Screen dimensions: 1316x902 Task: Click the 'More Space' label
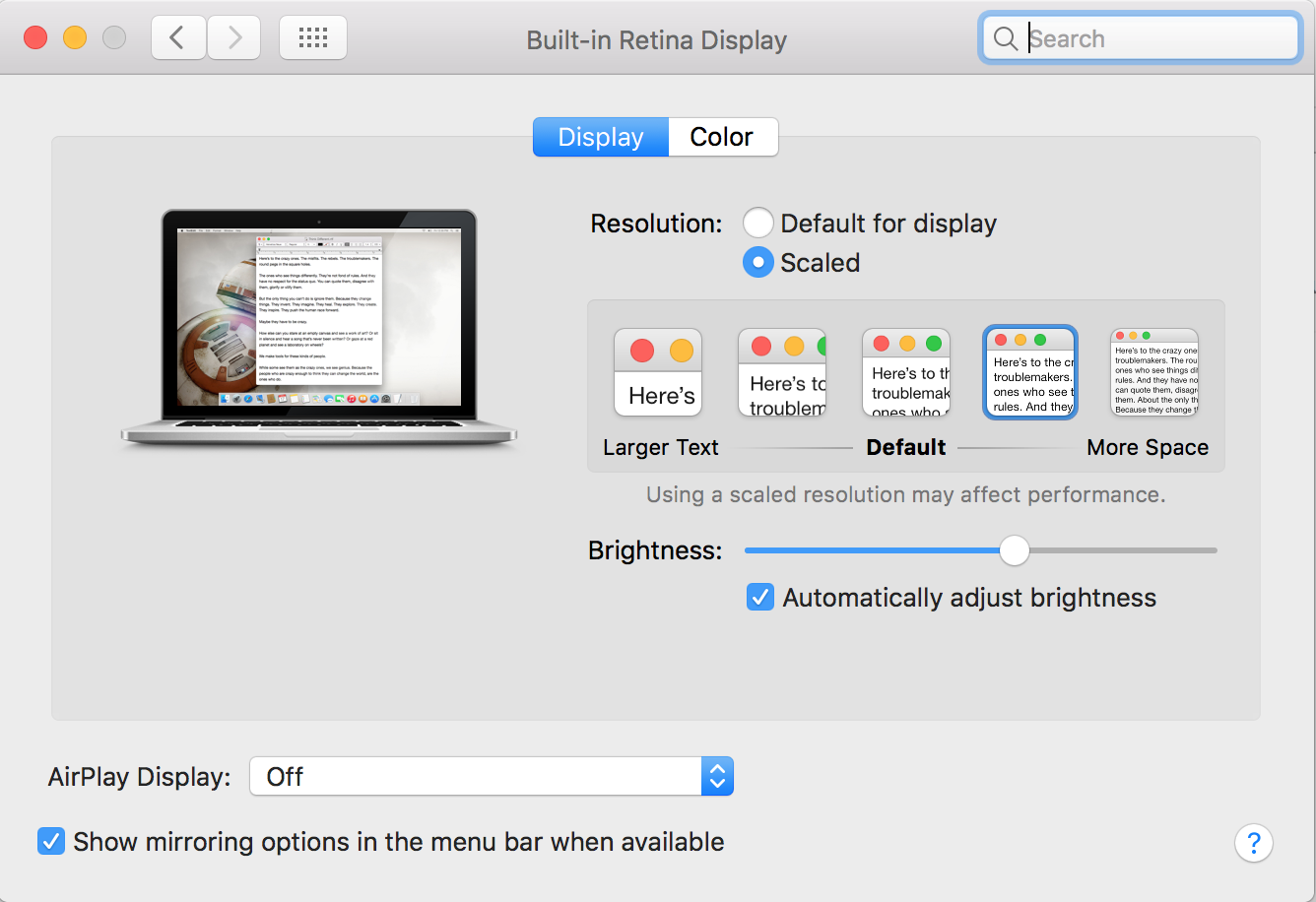(x=1148, y=447)
